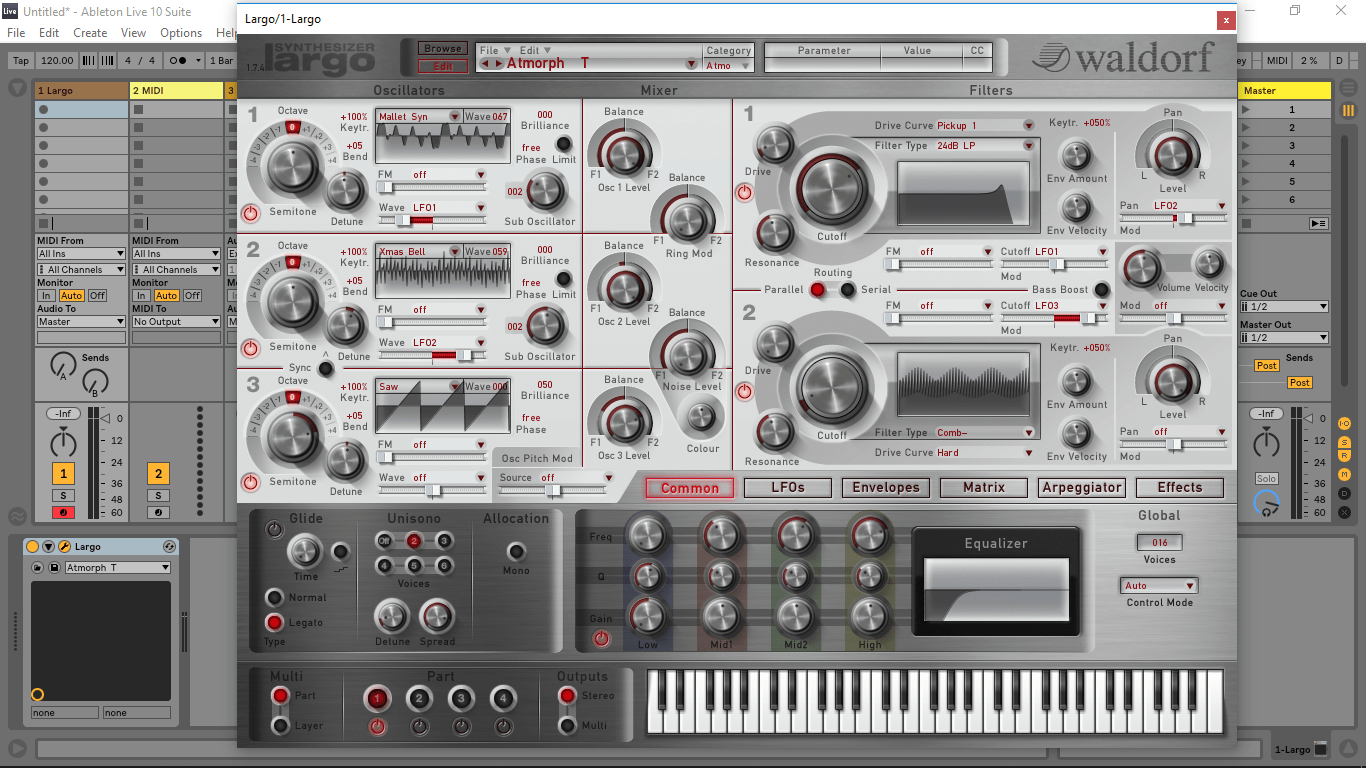Open Filter 1 Type dropdown 24dB LP
Viewport: 1366px width, 768px height.
984,145
